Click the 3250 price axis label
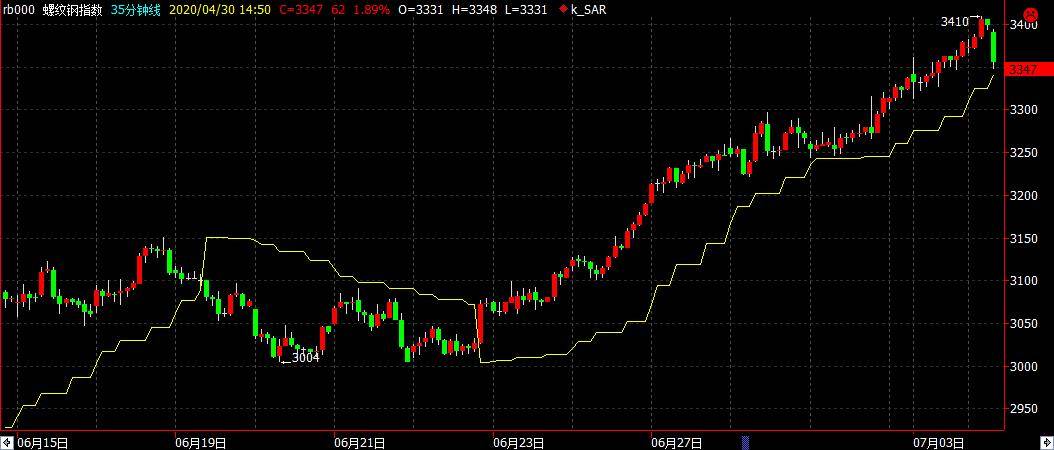 (1026, 153)
